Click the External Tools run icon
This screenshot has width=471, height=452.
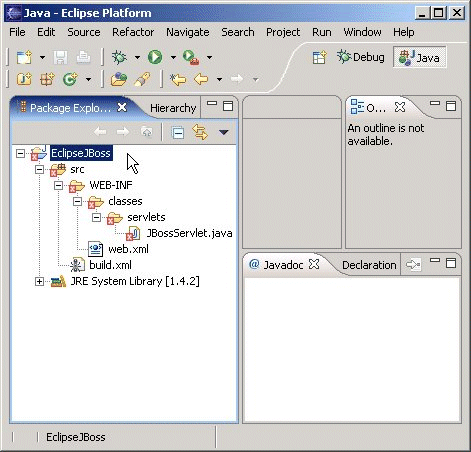(191, 57)
